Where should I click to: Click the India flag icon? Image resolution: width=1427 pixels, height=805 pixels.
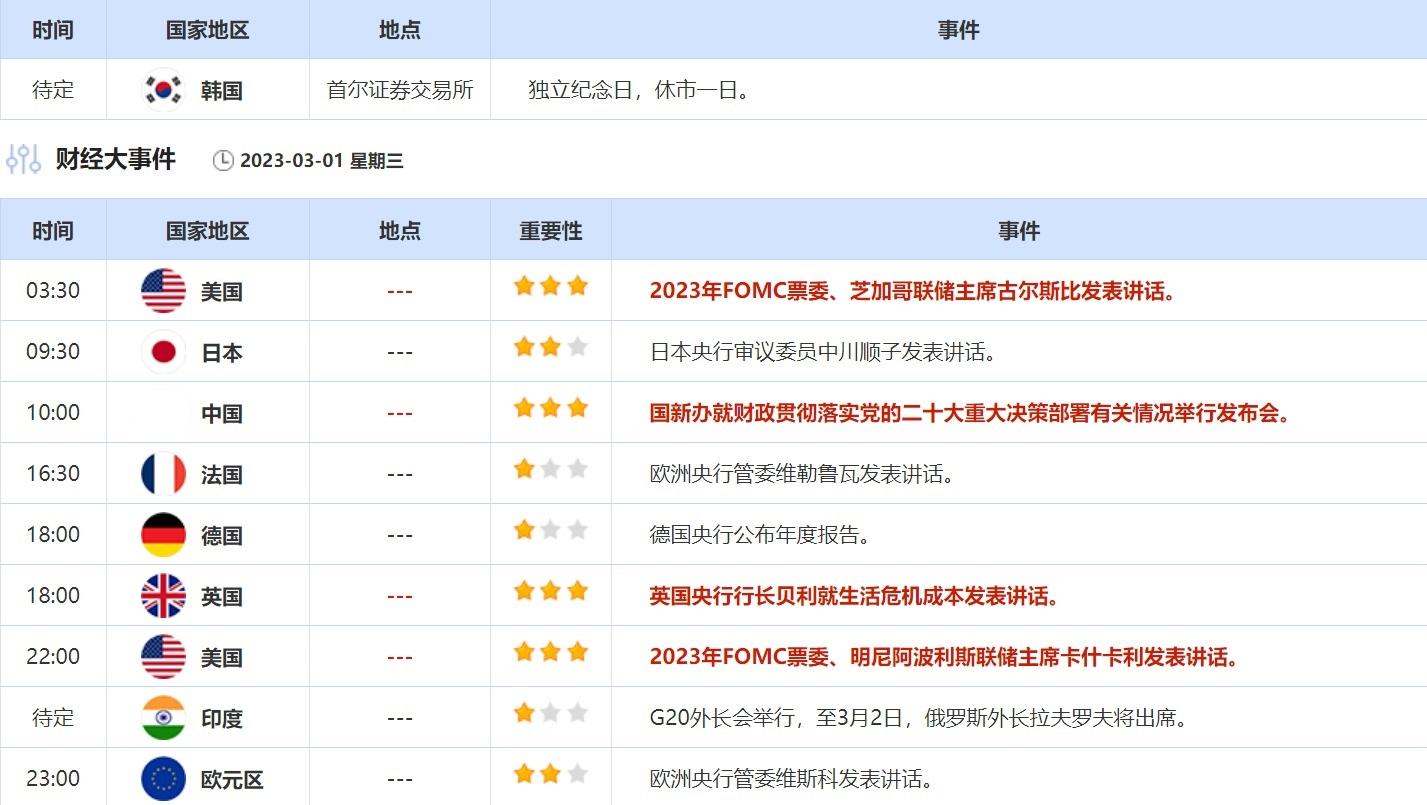(x=163, y=718)
